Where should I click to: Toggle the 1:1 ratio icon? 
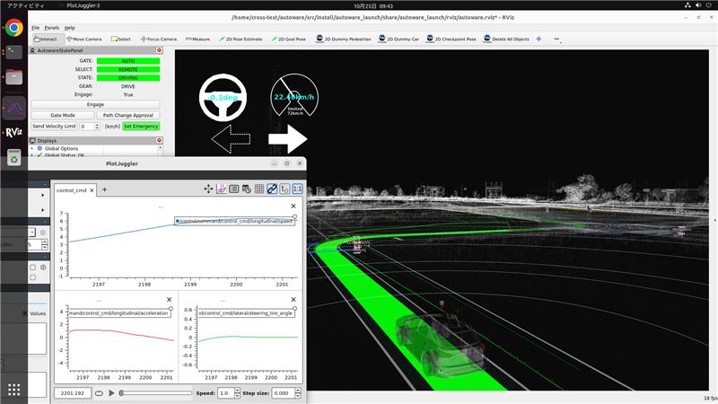[x=298, y=189]
